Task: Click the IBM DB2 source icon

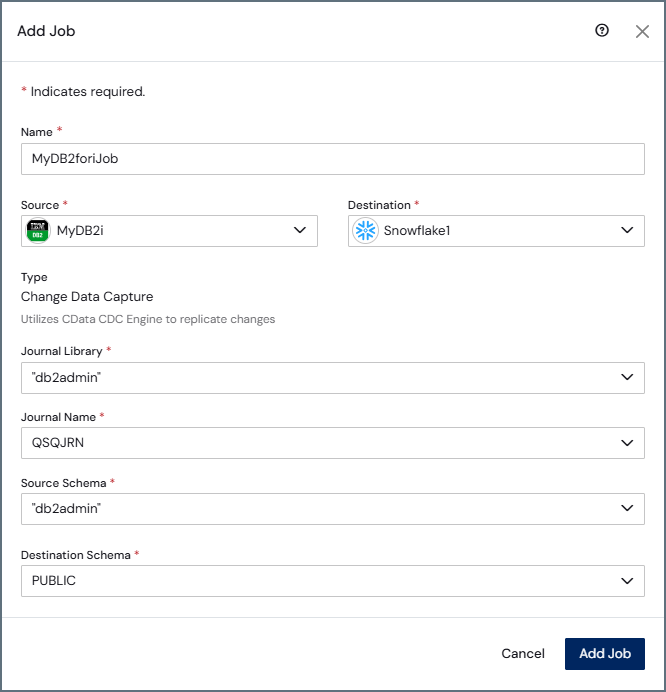Action: (x=38, y=230)
